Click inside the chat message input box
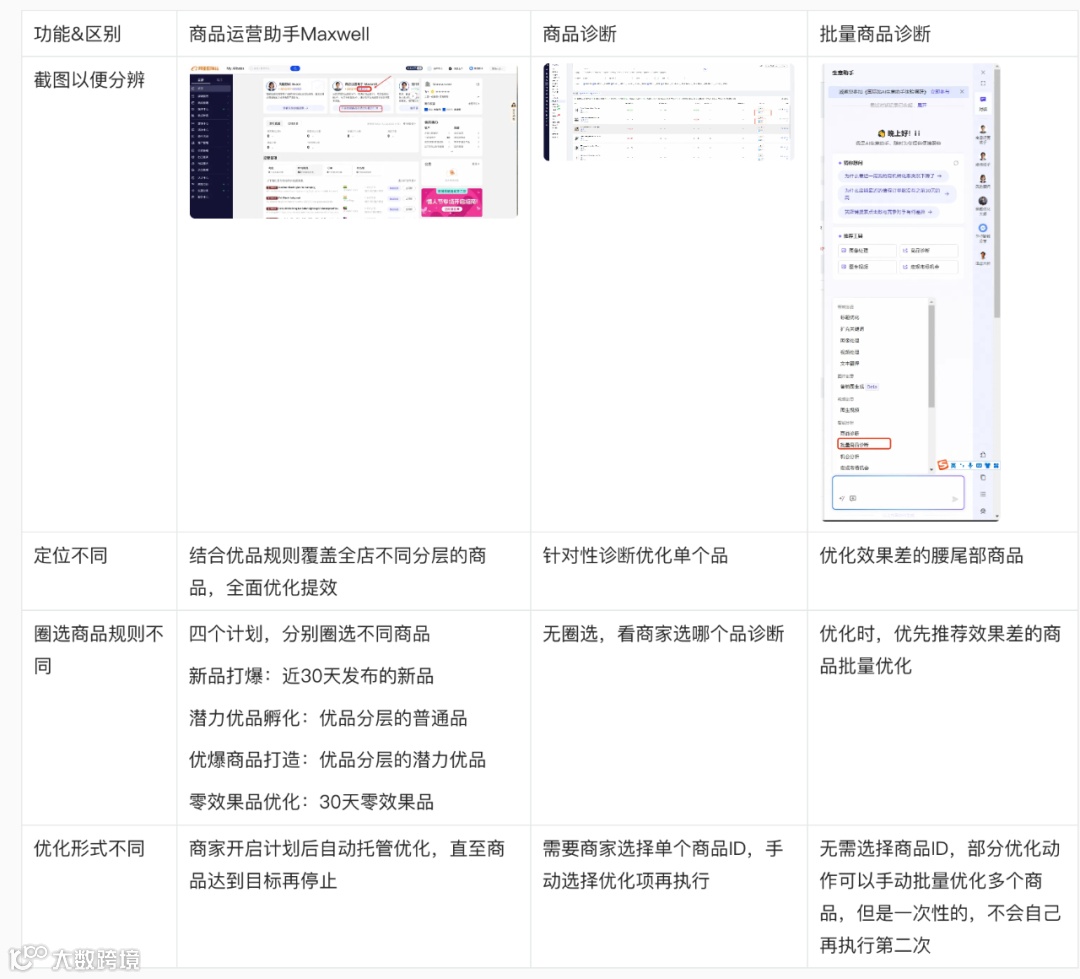This screenshot has height=979, width=1080. click(898, 493)
